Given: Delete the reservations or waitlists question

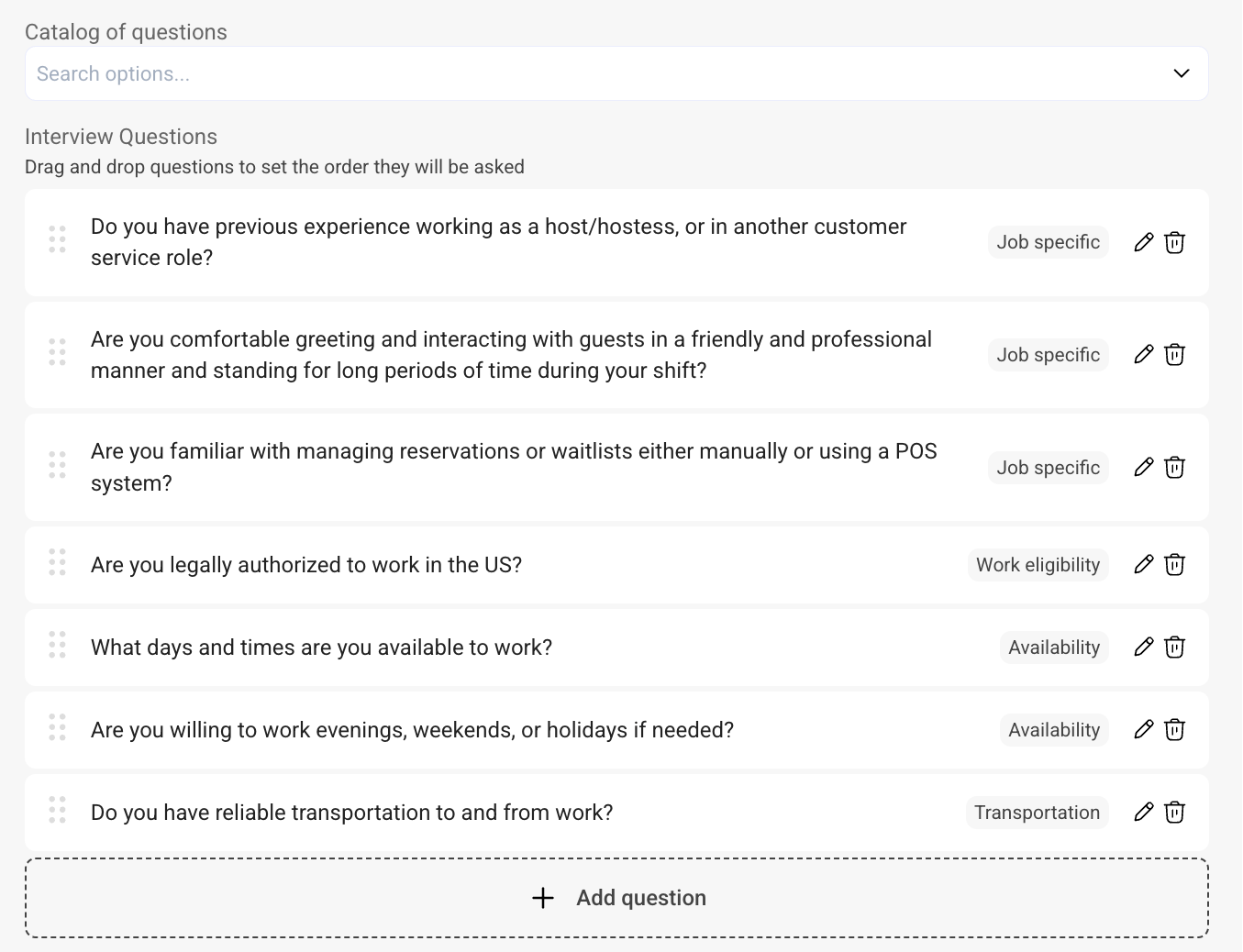Looking at the screenshot, I should coord(1174,468).
